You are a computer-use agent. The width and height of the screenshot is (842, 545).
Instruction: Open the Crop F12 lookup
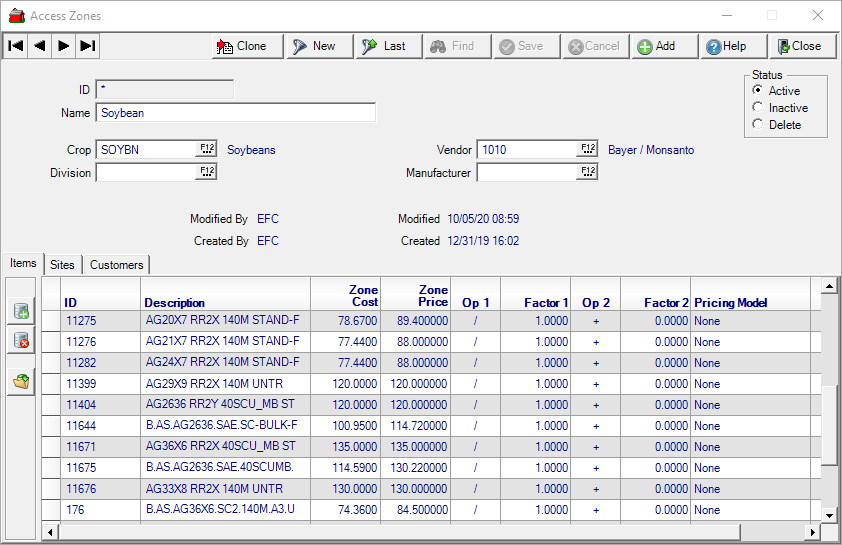tap(207, 149)
